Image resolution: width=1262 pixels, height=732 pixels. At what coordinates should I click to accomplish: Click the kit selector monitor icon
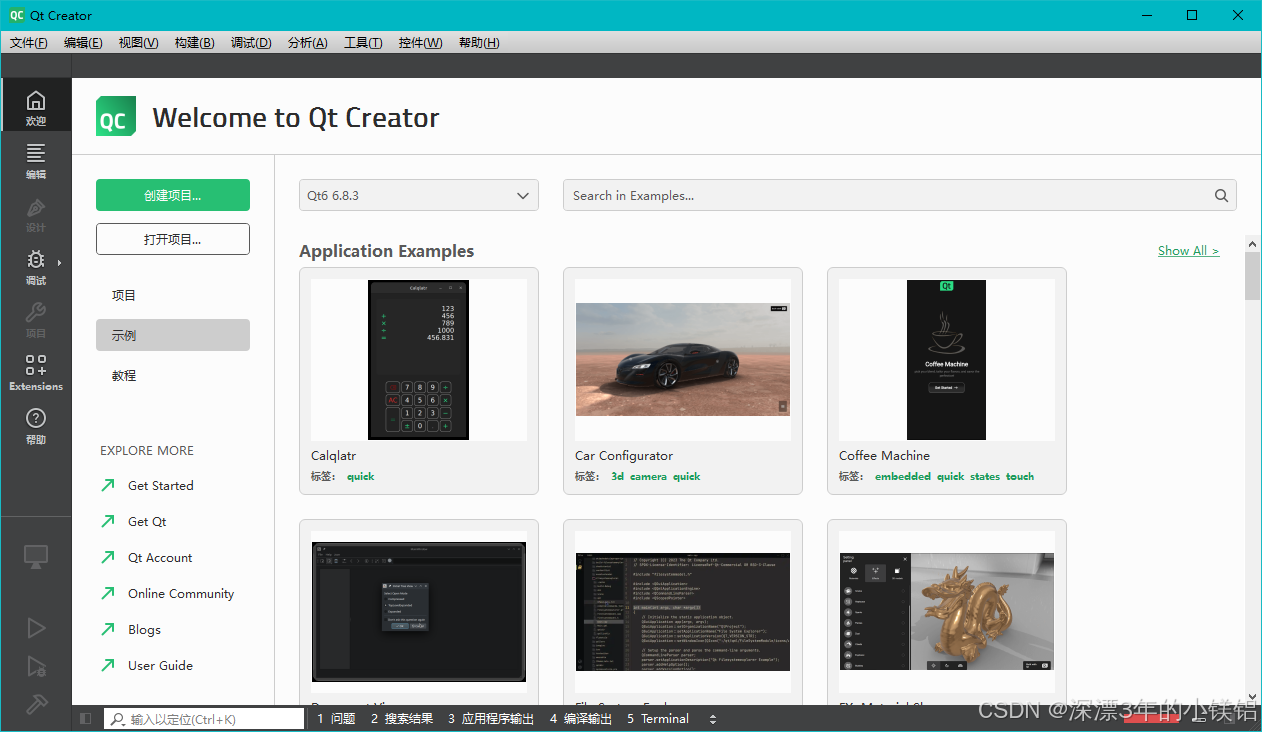tap(36, 556)
